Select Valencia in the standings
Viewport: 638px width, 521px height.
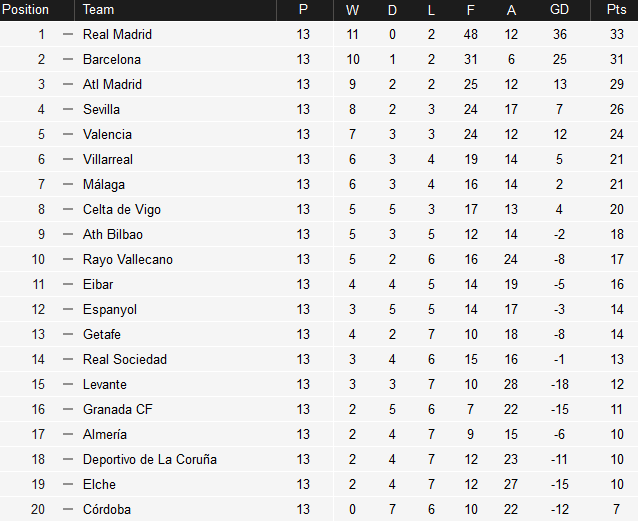107,134
